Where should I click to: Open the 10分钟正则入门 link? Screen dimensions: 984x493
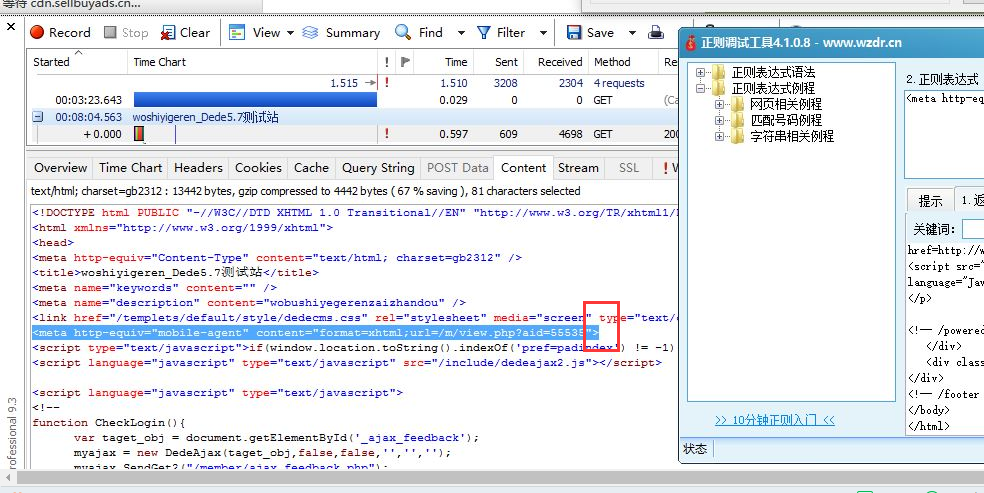tap(775, 420)
